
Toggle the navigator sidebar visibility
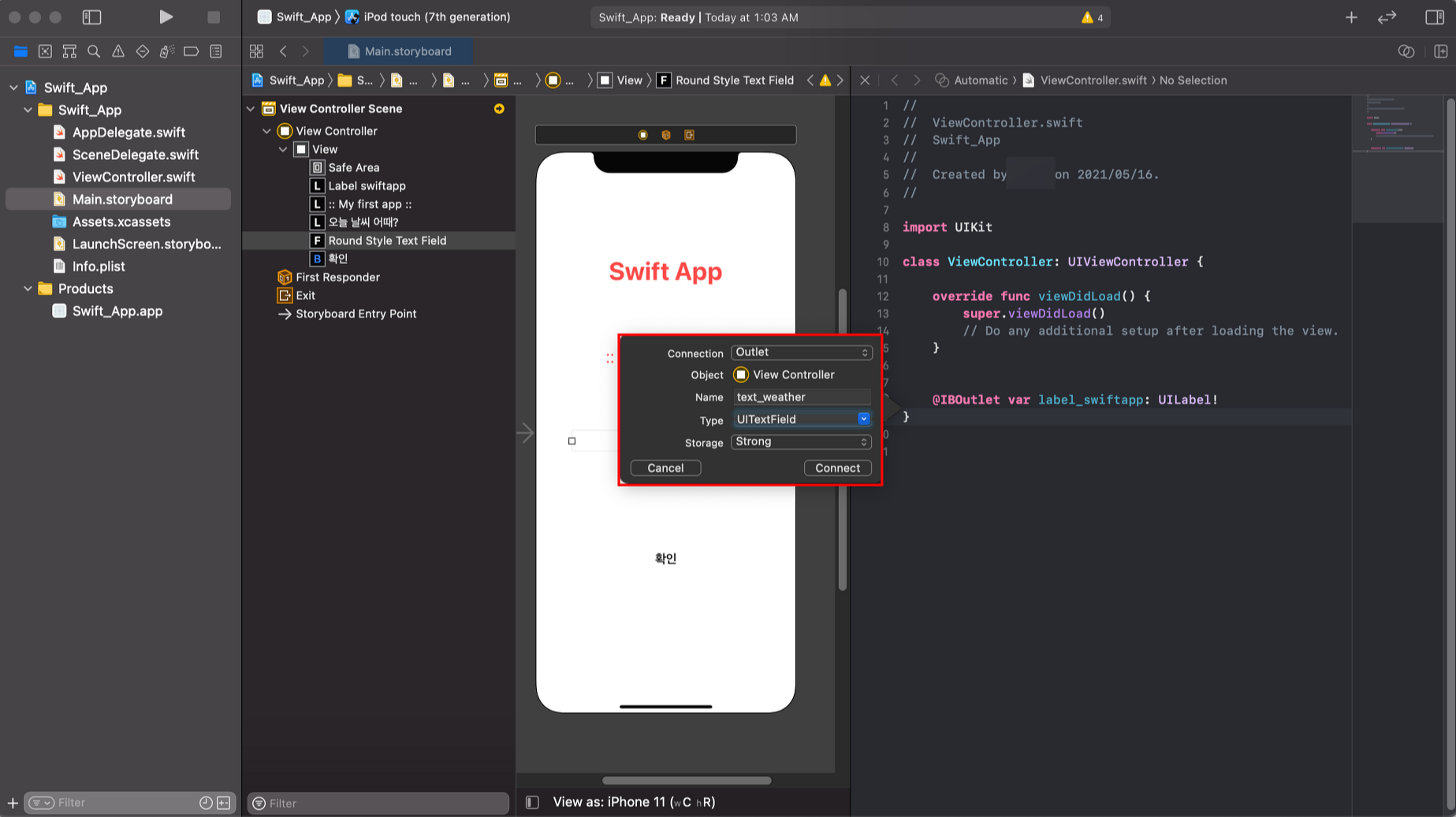coord(92,17)
